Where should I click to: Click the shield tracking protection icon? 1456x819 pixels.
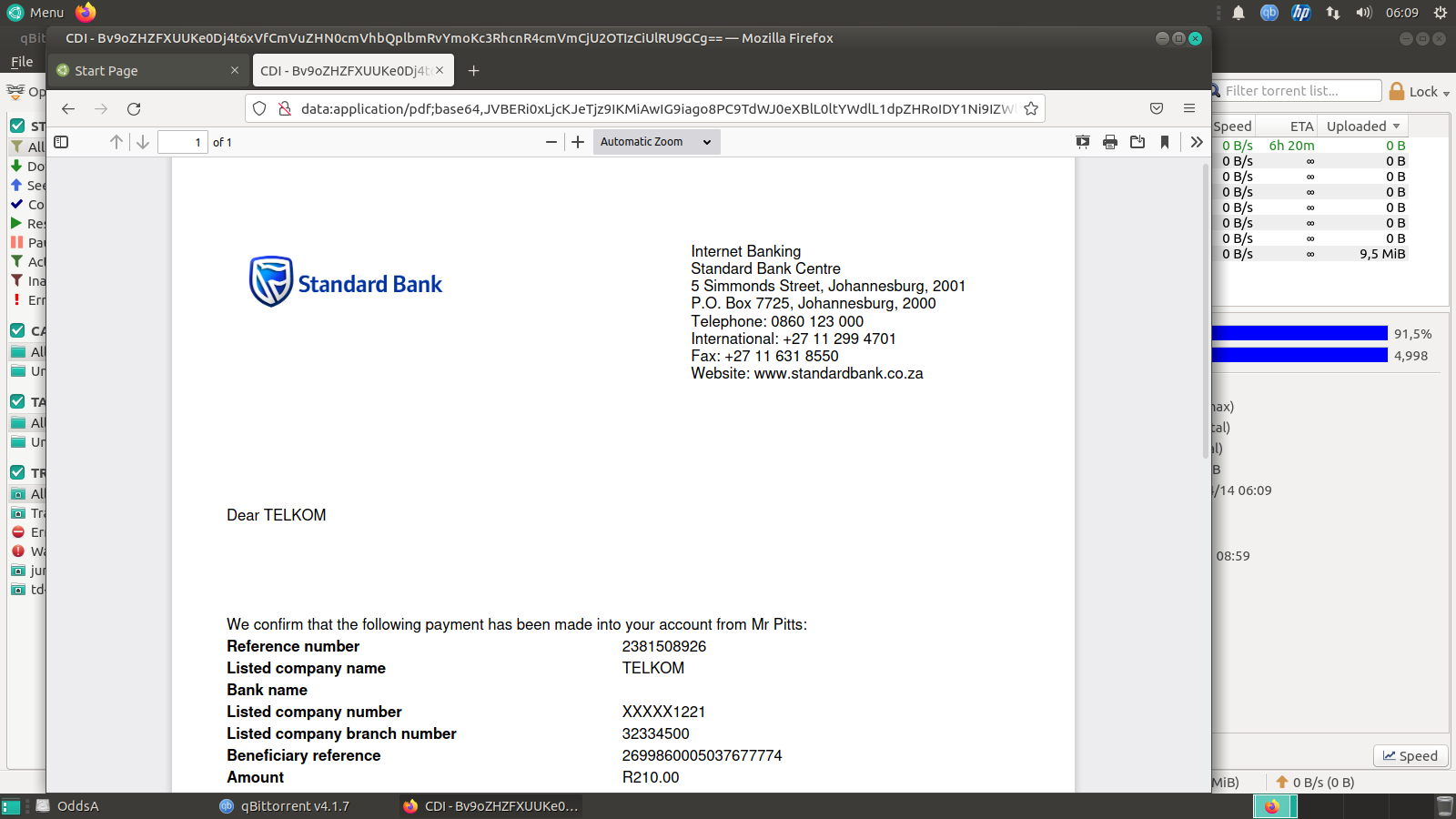click(259, 109)
